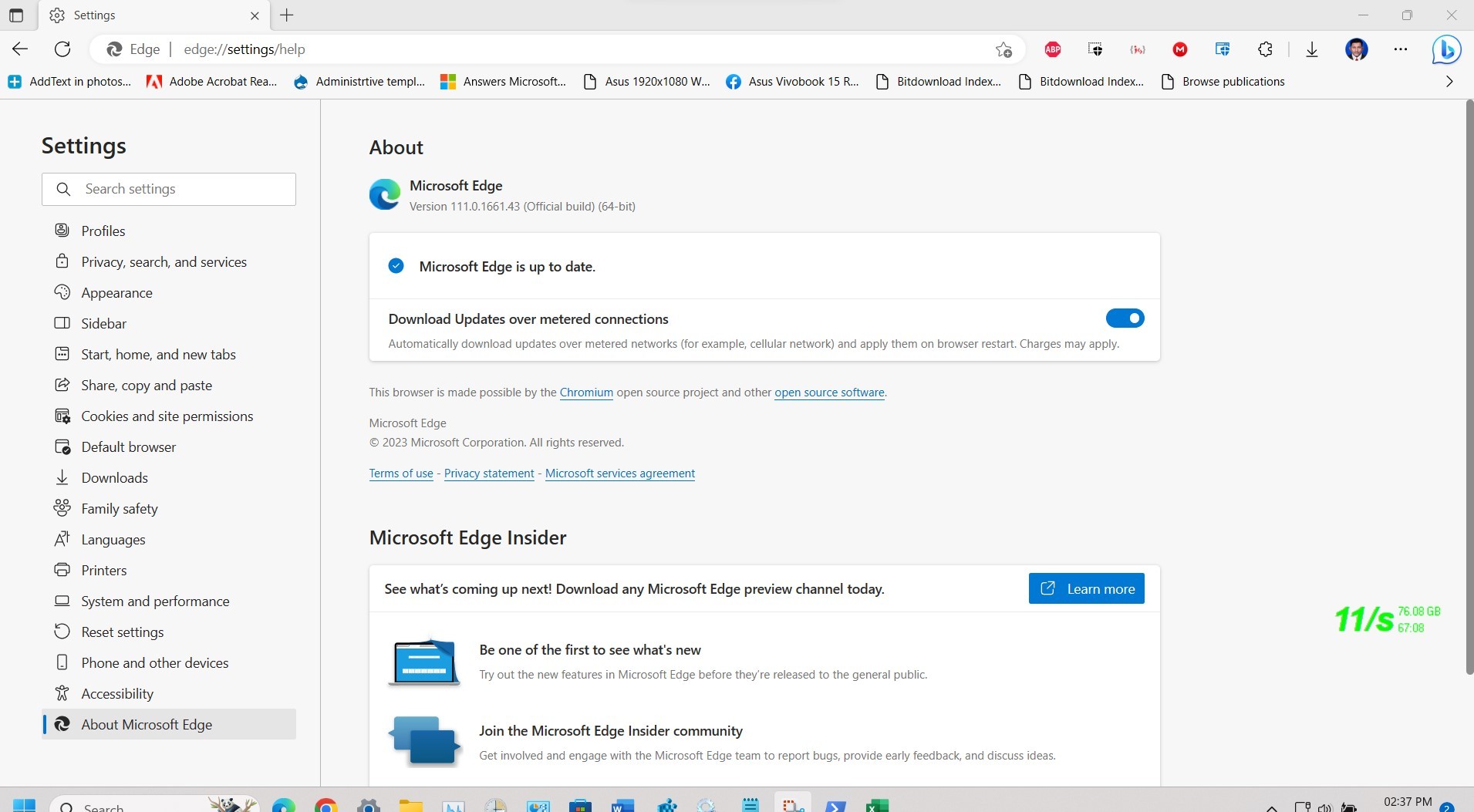Click the Learn more button
Screen dimensions: 1474x812
(x=1086, y=588)
